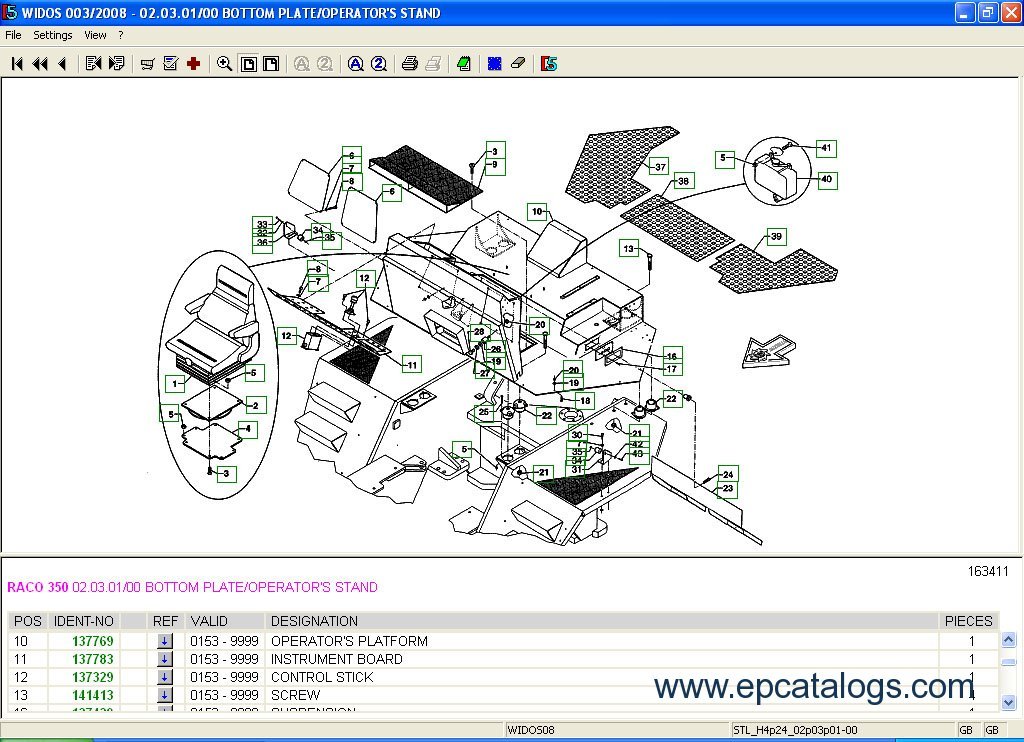1024x742 pixels.
Task: Click the zoom magnifier icon
Action: click(x=225, y=64)
